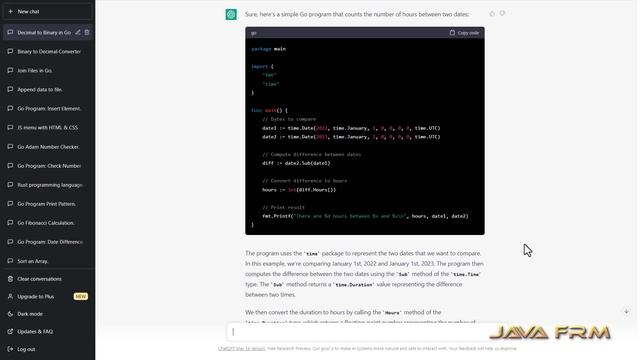Screen dimensions: 640x360
Task: Click the '// Dates to compare' comment line
Action: pos(289,119)
